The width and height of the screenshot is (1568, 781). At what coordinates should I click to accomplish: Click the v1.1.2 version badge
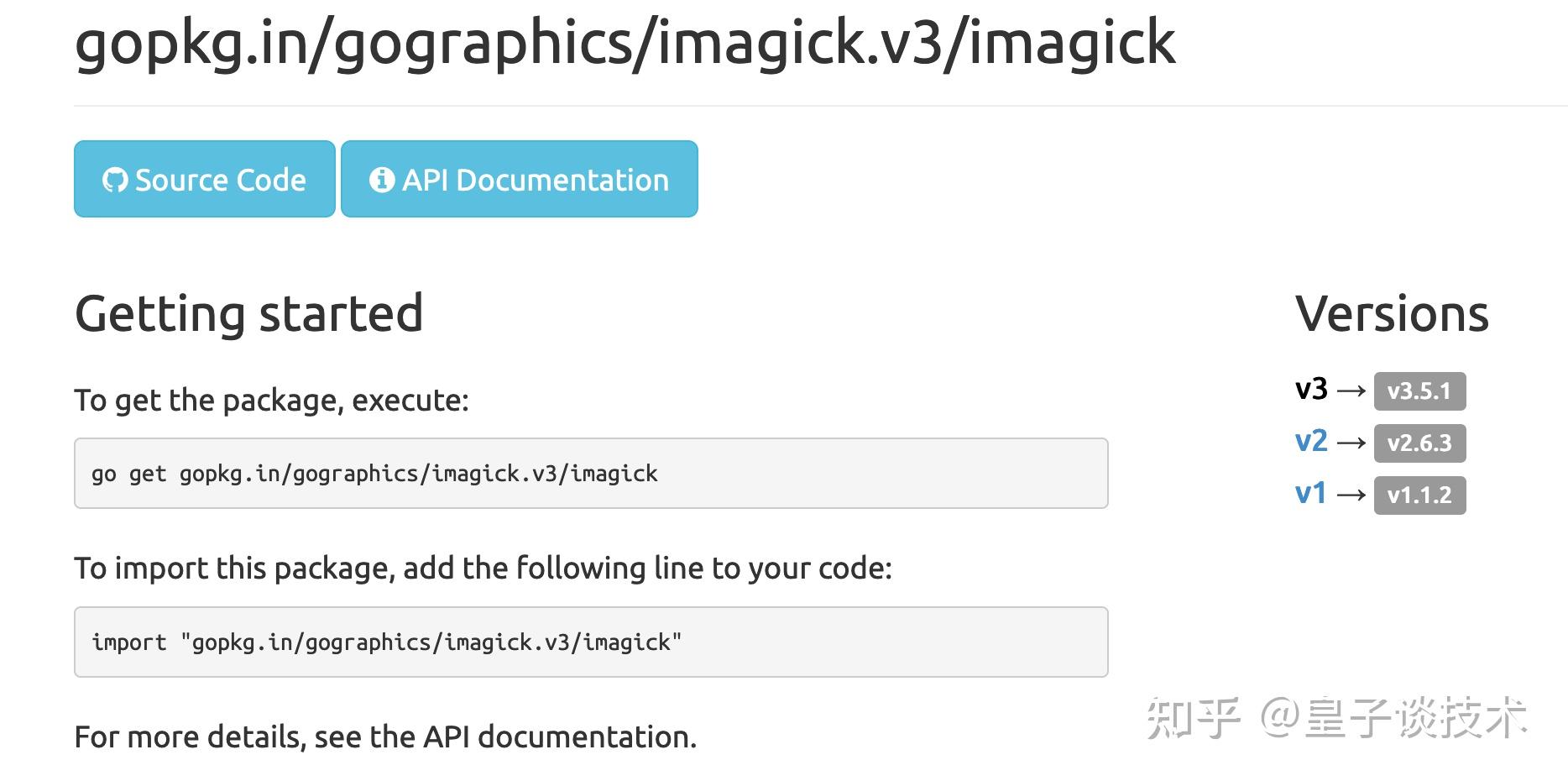[x=1420, y=495]
